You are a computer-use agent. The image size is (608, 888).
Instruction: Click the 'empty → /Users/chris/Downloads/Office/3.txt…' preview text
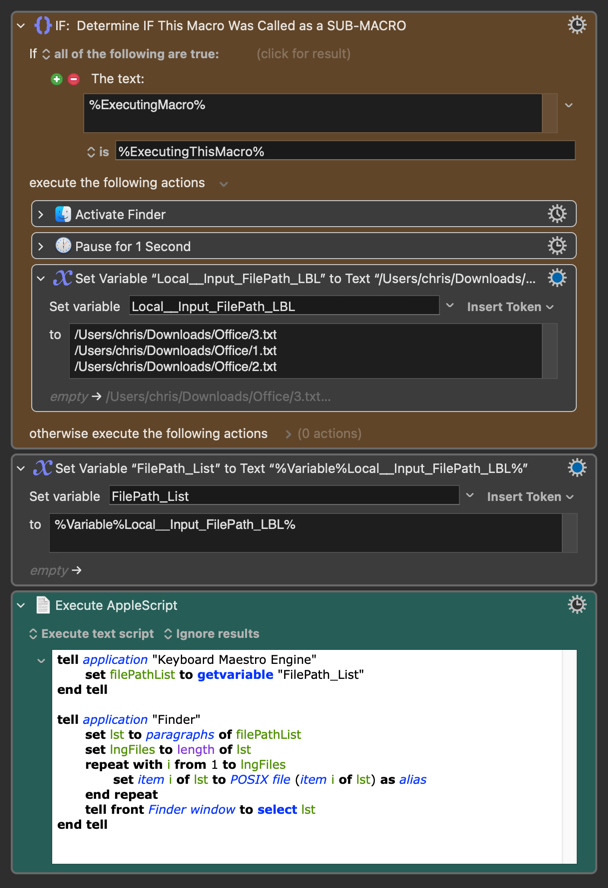190,396
